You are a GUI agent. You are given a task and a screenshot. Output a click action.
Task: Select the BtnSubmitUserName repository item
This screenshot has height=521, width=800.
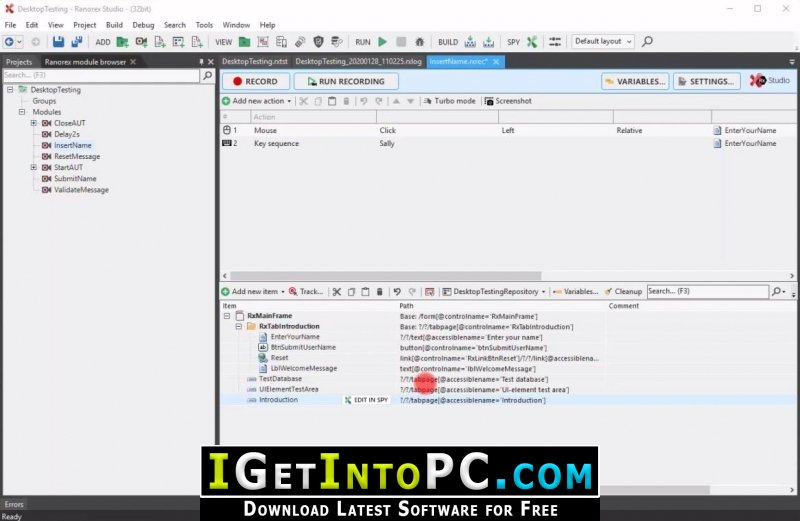tap(303, 348)
